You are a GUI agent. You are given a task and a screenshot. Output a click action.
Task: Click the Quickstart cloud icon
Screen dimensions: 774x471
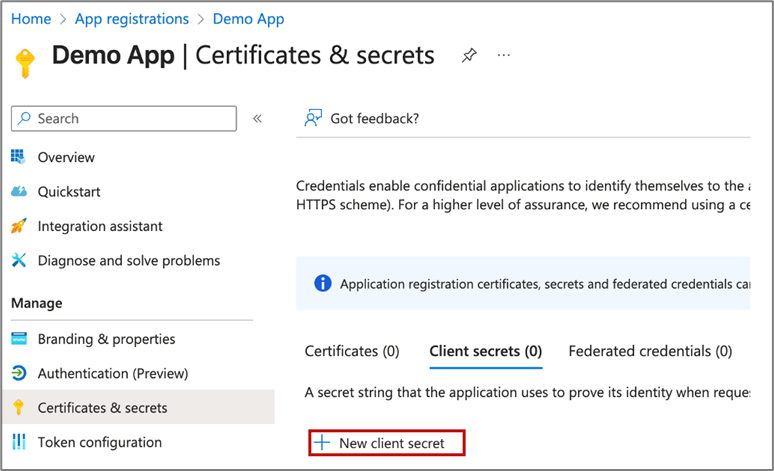click(19, 192)
